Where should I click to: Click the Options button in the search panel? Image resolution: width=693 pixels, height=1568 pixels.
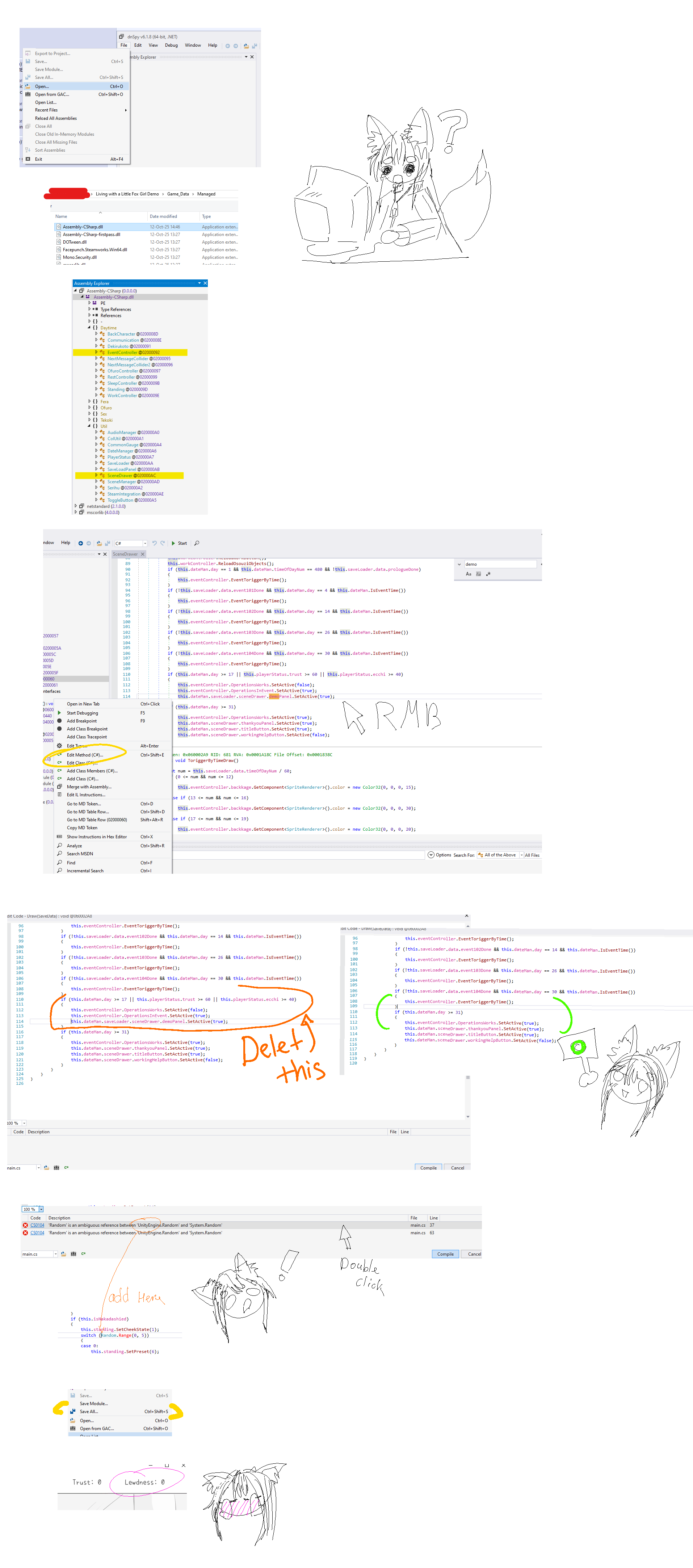point(440,855)
